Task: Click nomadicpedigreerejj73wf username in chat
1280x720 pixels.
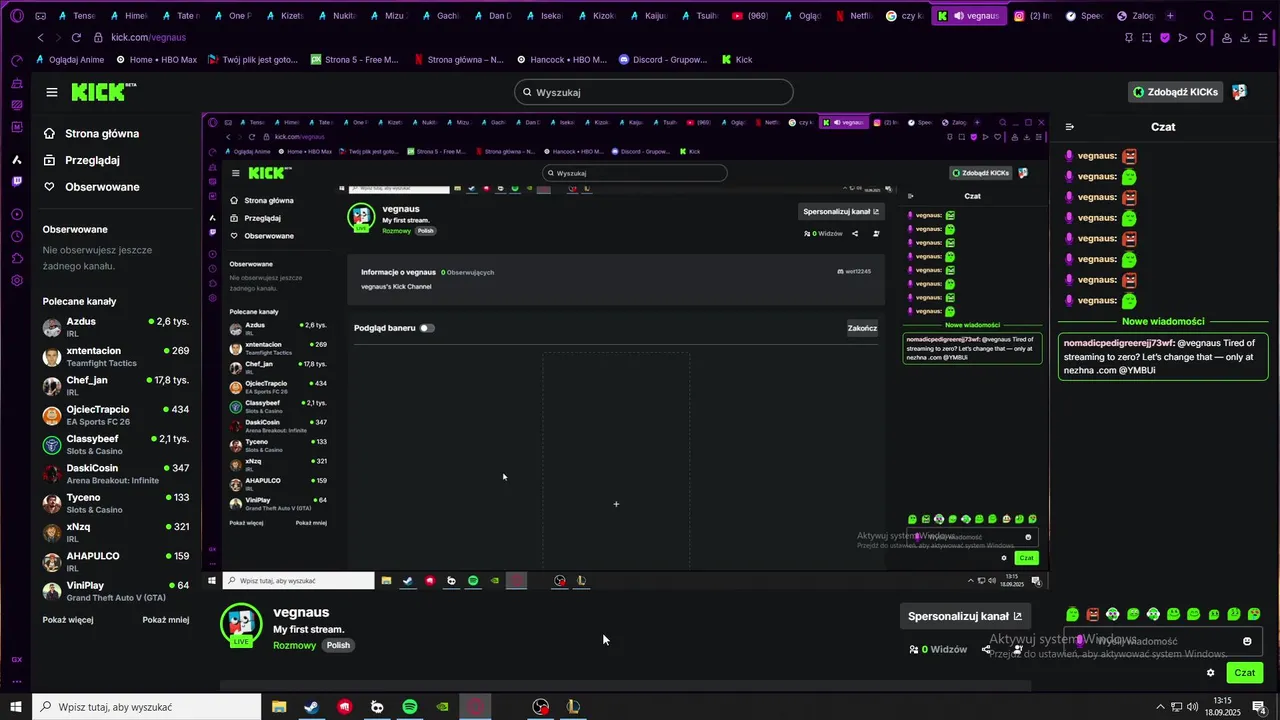Action: (1119, 343)
